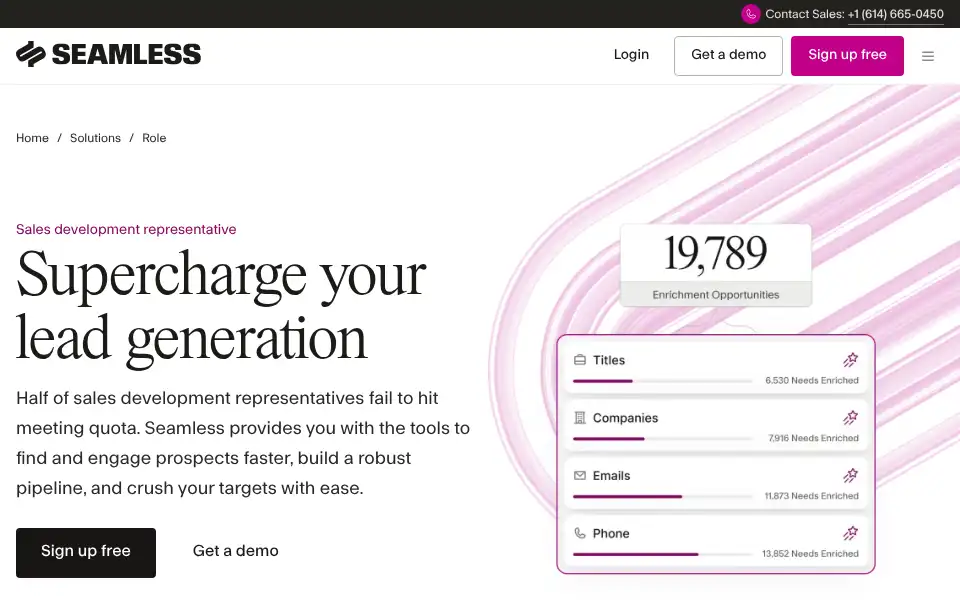Viewport: 960px width, 600px height.
Task: Click the header Get a demo button
Action: click(x=729, y=56)
